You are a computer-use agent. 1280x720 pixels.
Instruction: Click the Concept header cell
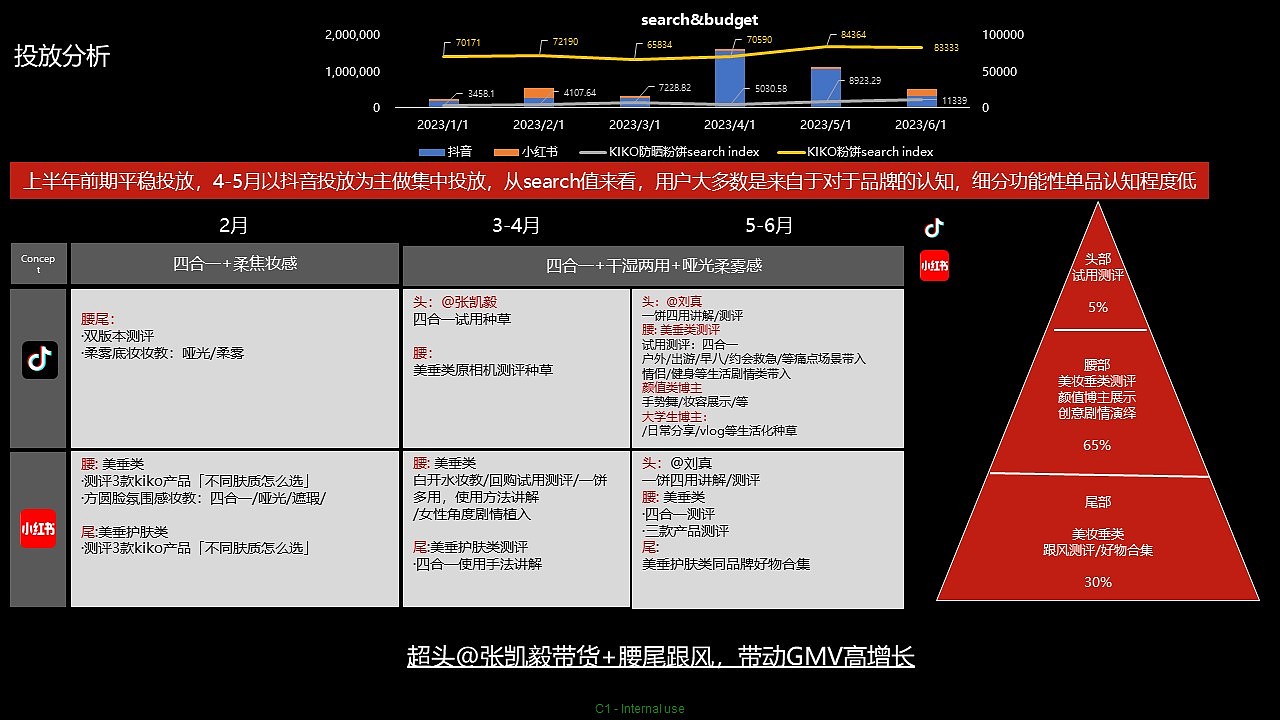tap(38, 263)
